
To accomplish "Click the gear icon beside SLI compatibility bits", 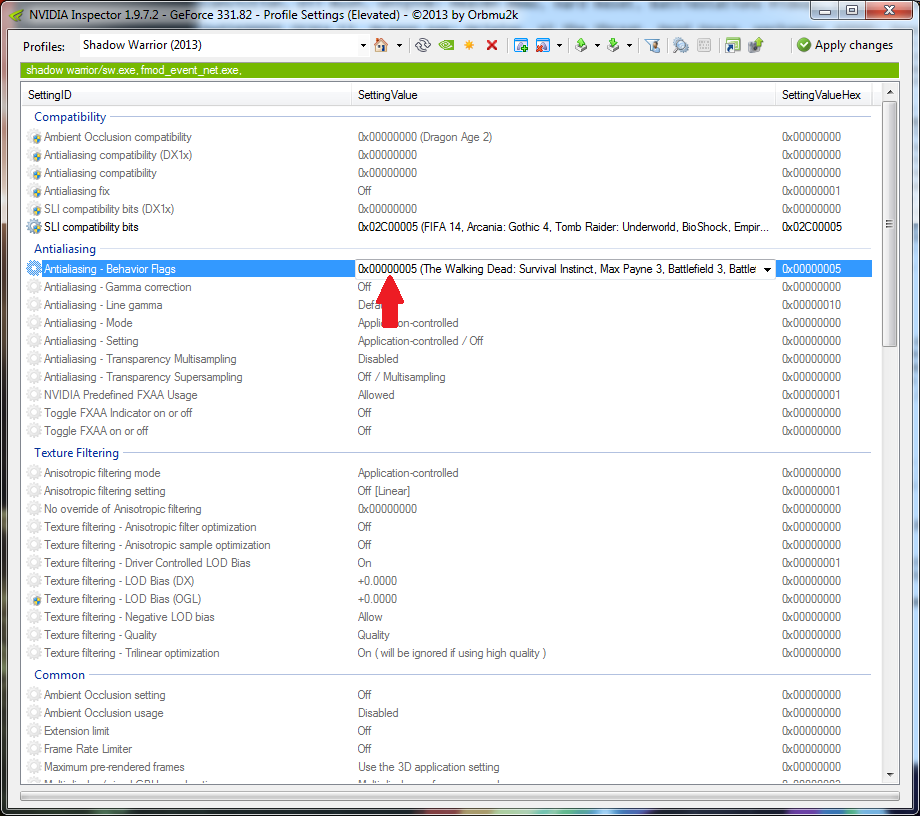I will (x=35, y=227).
